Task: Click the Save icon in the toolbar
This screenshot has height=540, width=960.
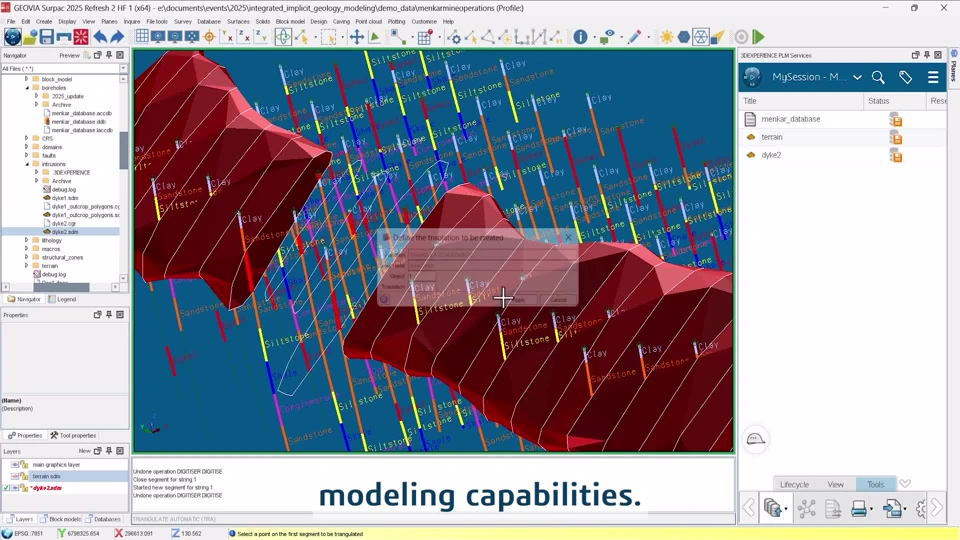Action: 47,37
